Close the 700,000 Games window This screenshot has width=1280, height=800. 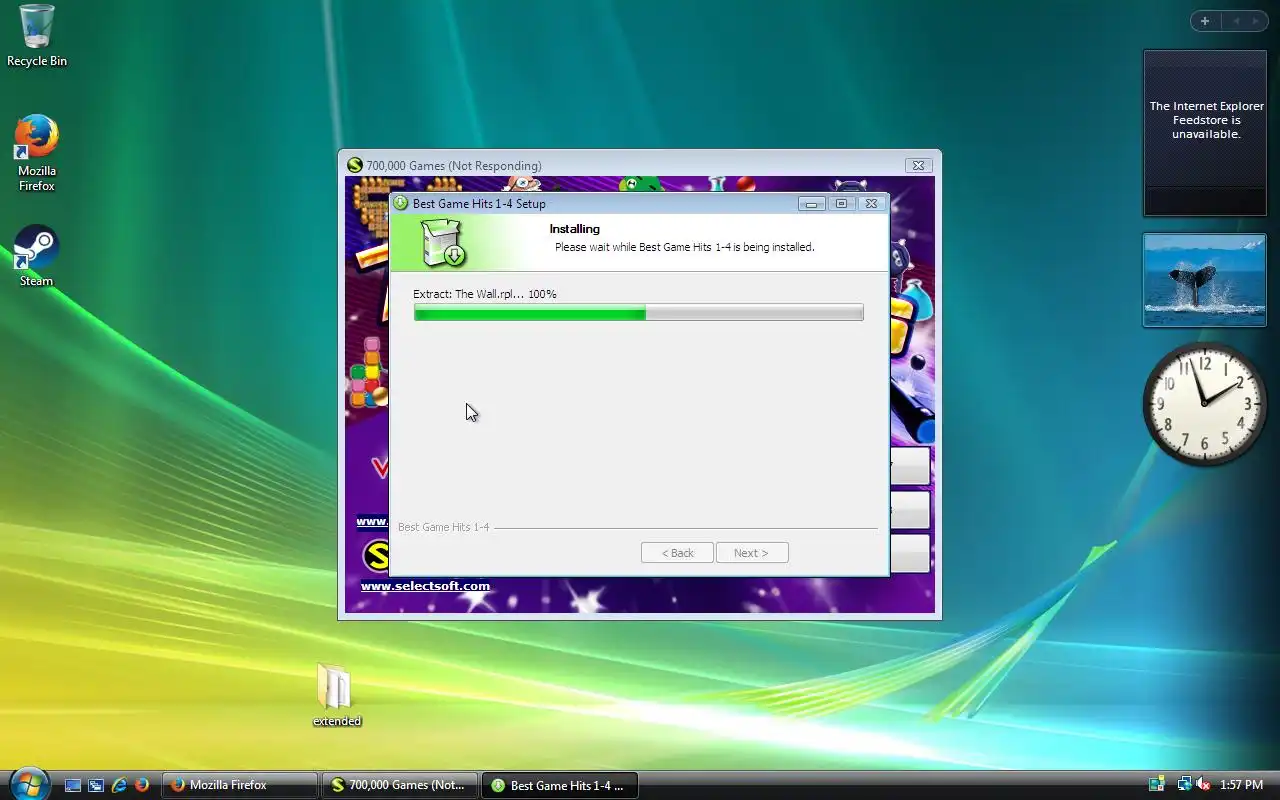pos(918,166)
